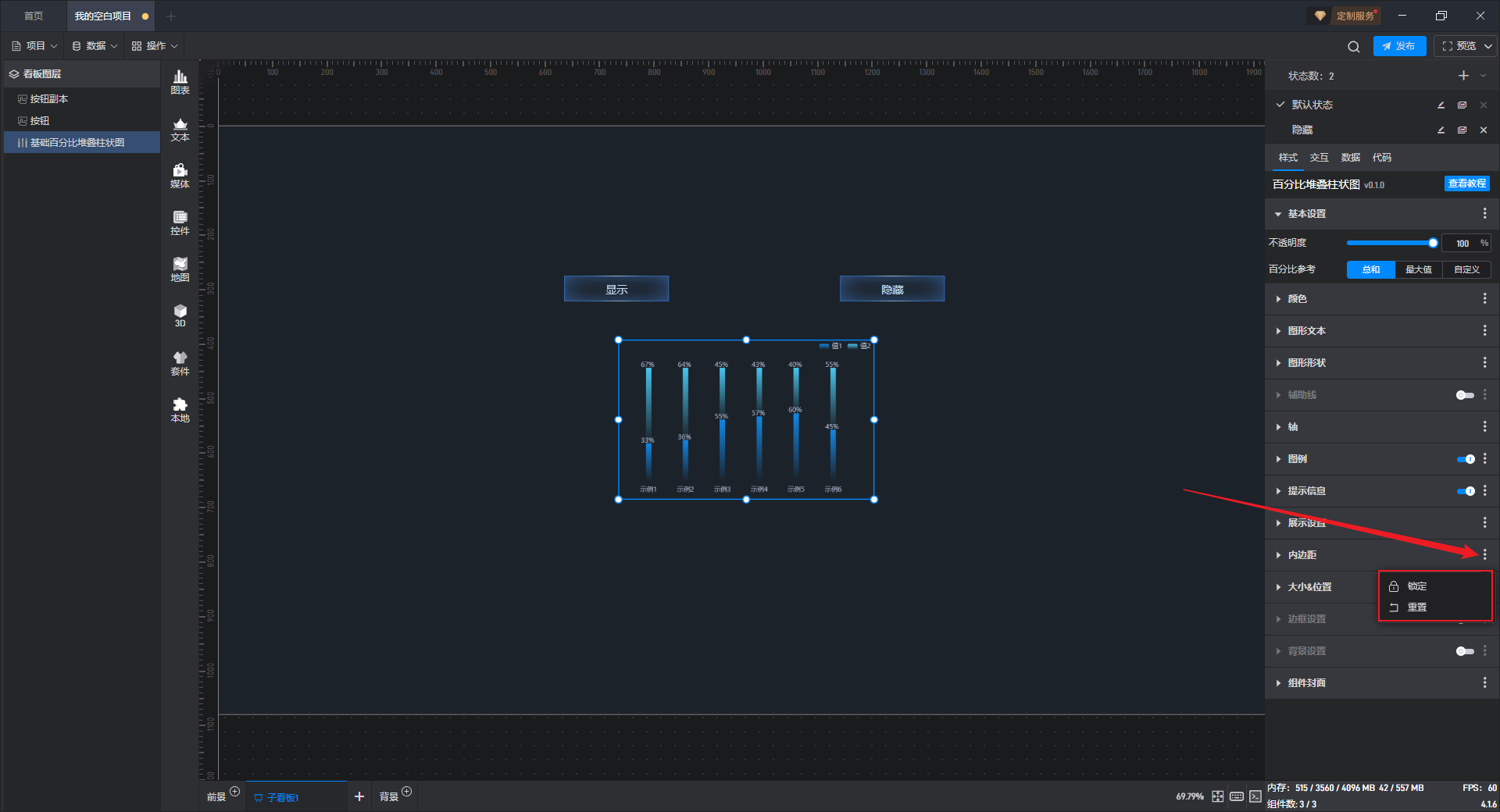The image size is (1500, 812).
Task: Expand the 图形文本 section
Action: tap(1306, 331)
